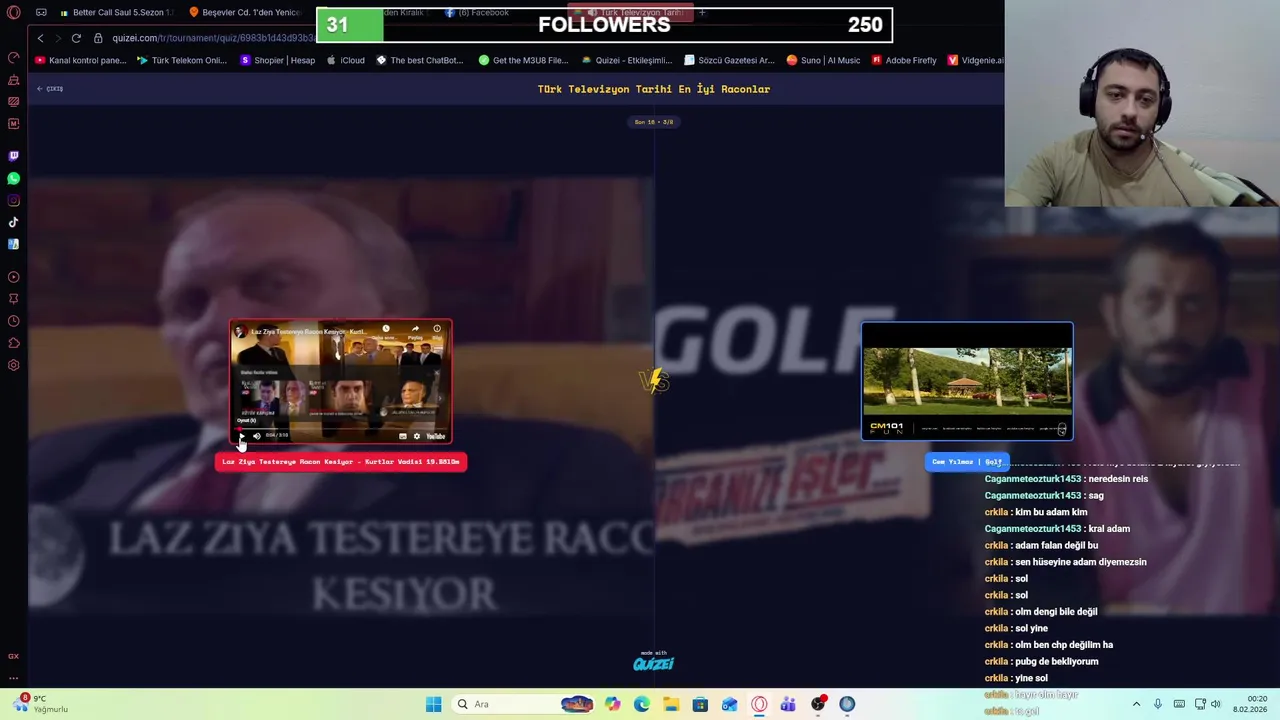The image size is (1280, 720).
Task: Open WhatsApp in the Opera sidebar
Action: pos(13,178)
